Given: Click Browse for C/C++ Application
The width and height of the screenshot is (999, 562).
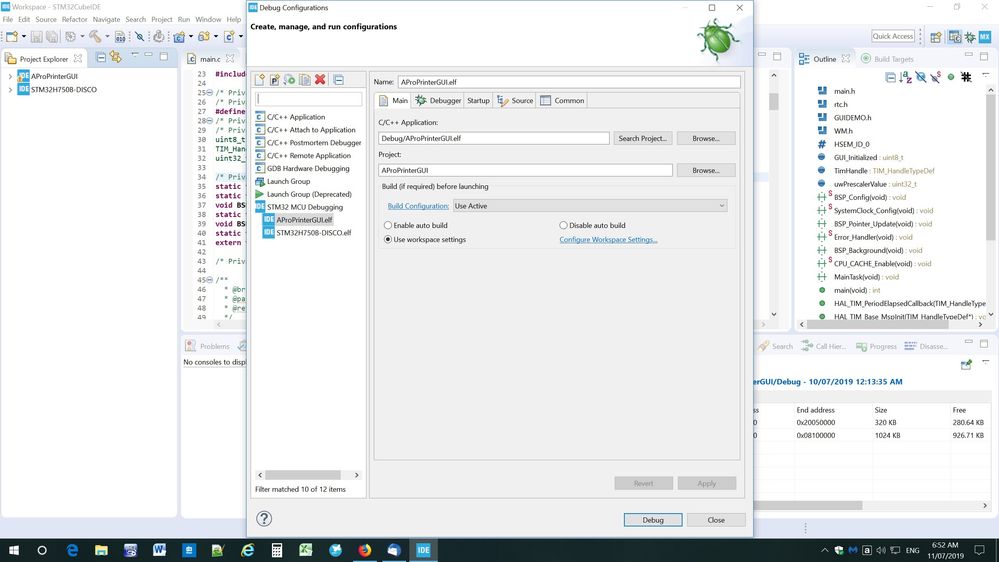Looking at the screenshot, I should 705,138.
